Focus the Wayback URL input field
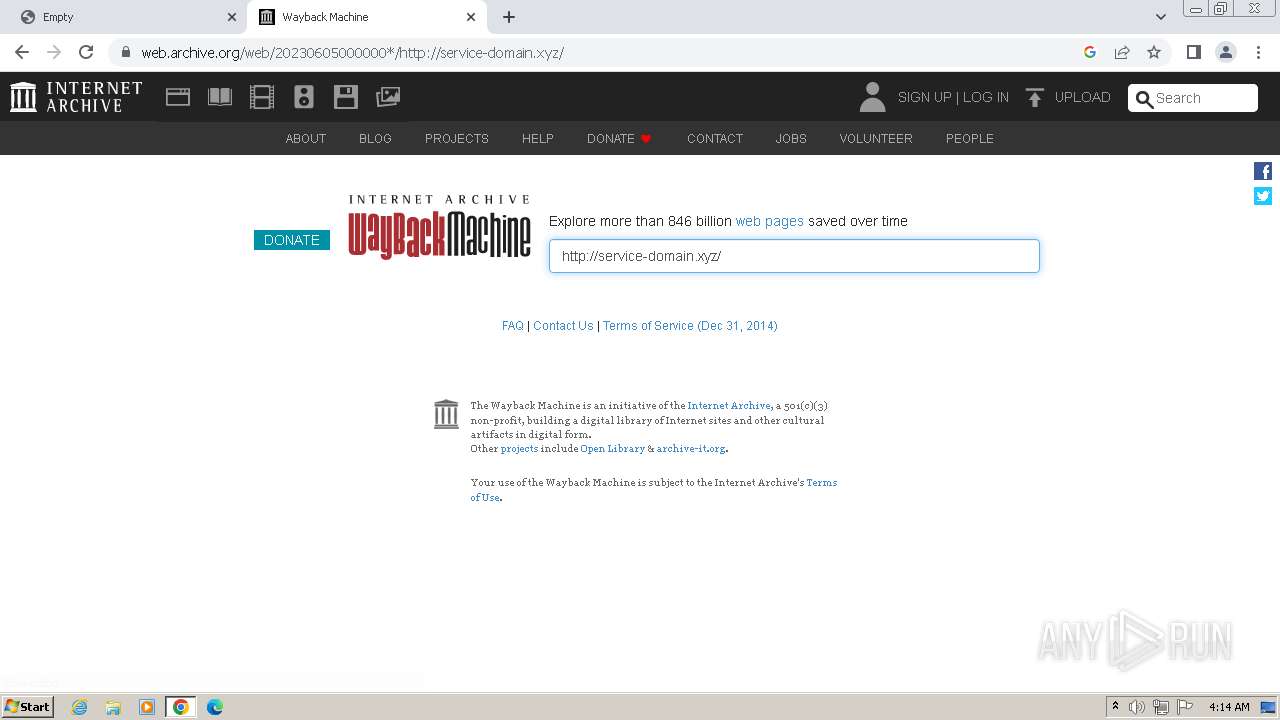Image resolution: width=1280 pixels, height=720 pixels. click(794, 256)
